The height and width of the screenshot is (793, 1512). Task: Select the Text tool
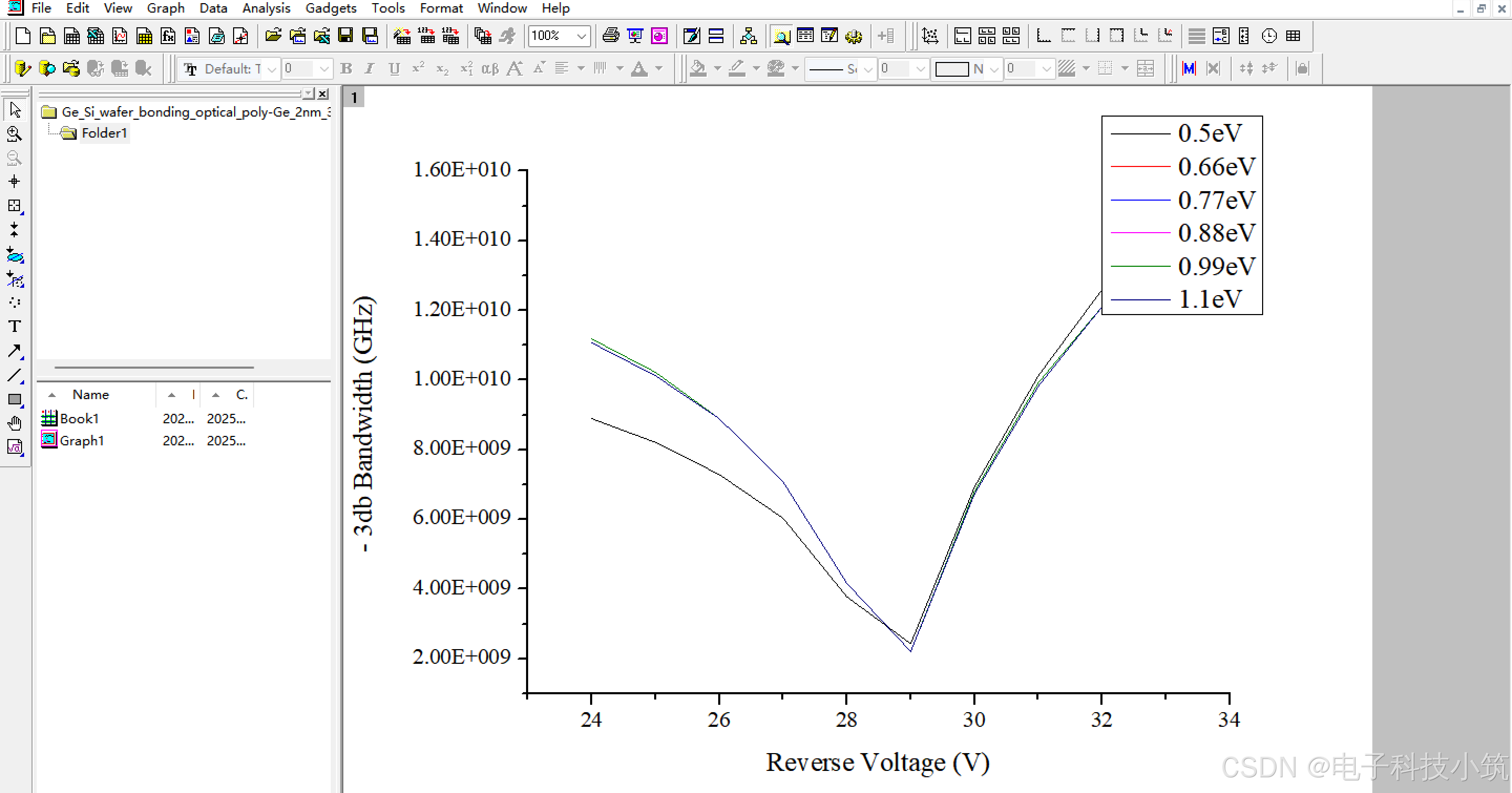(15, 326)
